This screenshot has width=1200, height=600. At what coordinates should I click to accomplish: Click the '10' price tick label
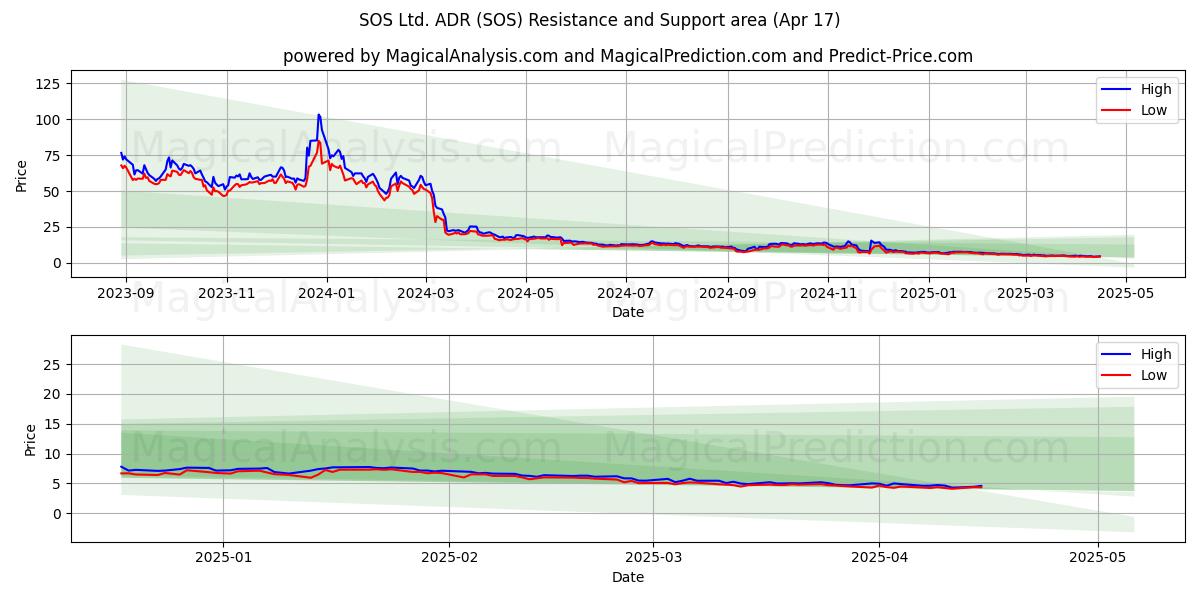click(x=54, y=454)
